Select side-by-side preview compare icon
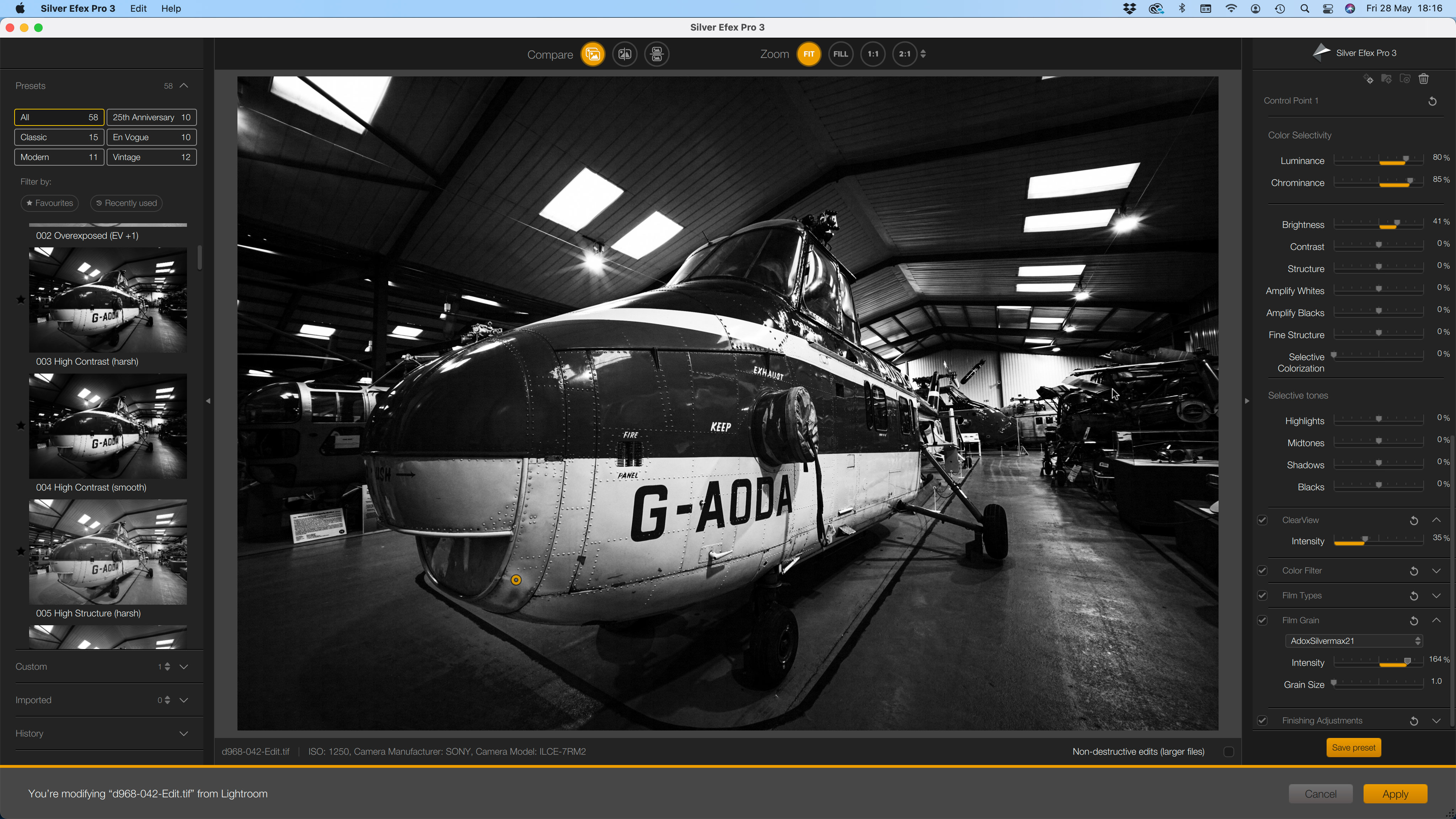The width and height of the screenshot is (1456, 819). 657,54
